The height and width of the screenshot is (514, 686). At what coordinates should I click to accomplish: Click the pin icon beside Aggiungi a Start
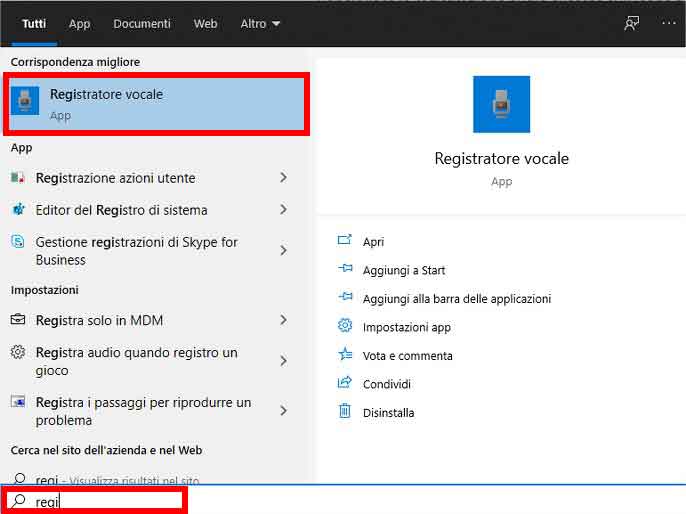coord(345,268)
